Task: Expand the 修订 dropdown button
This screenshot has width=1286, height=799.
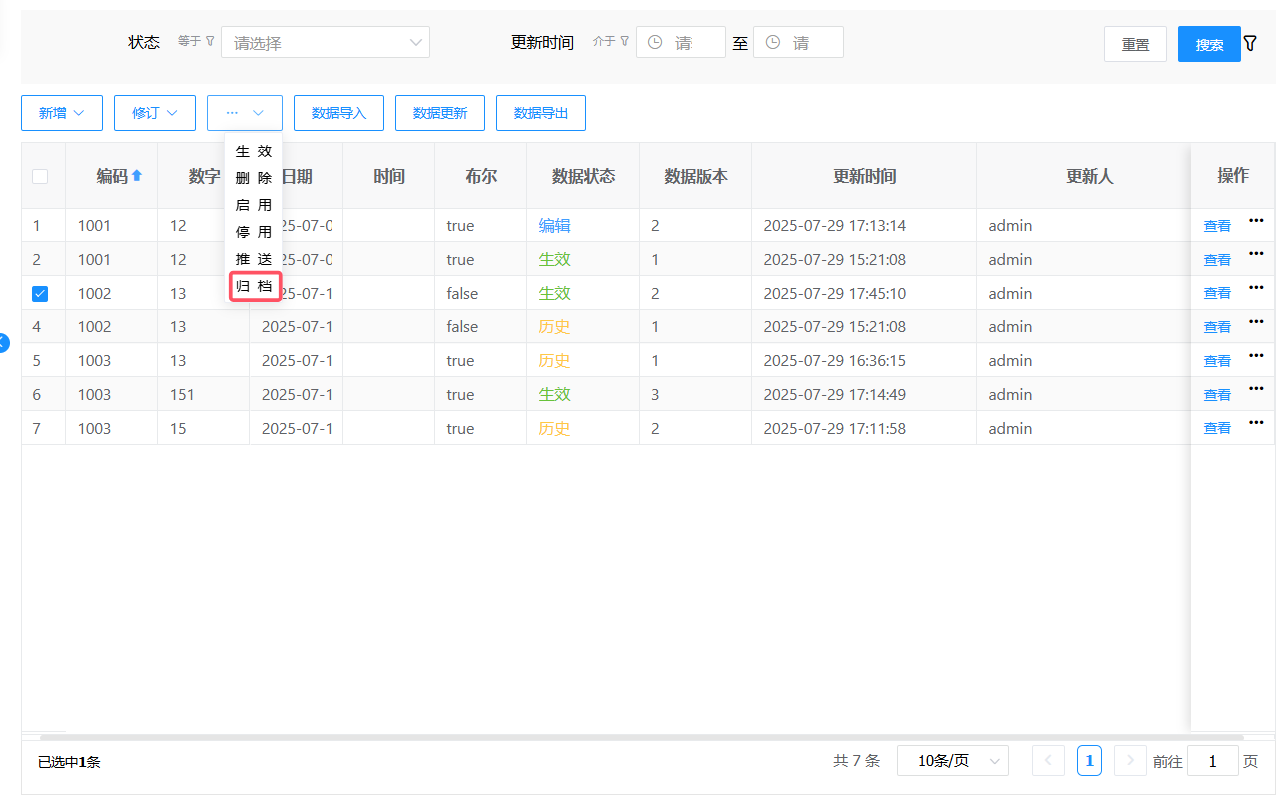Action: [x=155, y=113]
